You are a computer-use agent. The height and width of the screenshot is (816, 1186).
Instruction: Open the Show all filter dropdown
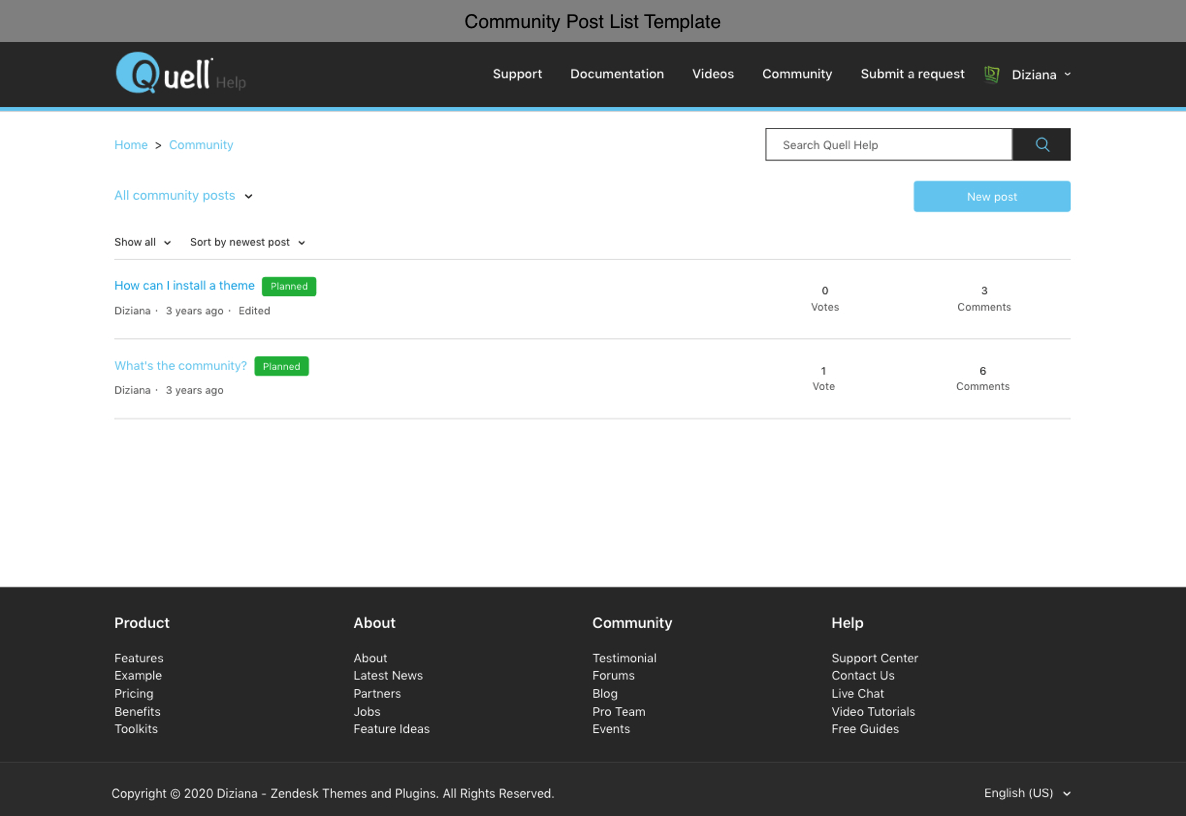click(142, 243)
